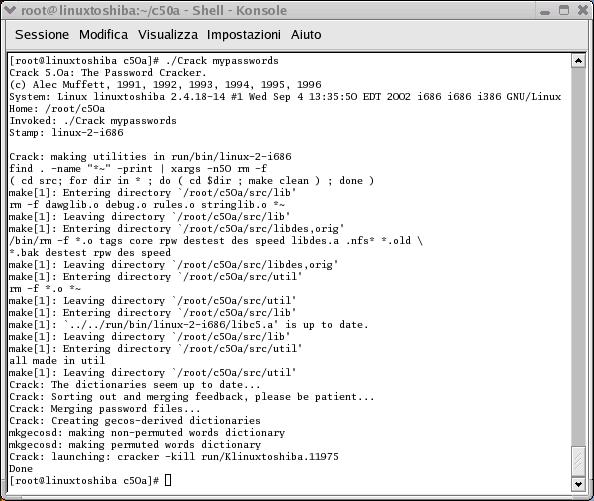Minimize the Konsole window
Screen dimensions: 594x501
(x=545, y=11)
